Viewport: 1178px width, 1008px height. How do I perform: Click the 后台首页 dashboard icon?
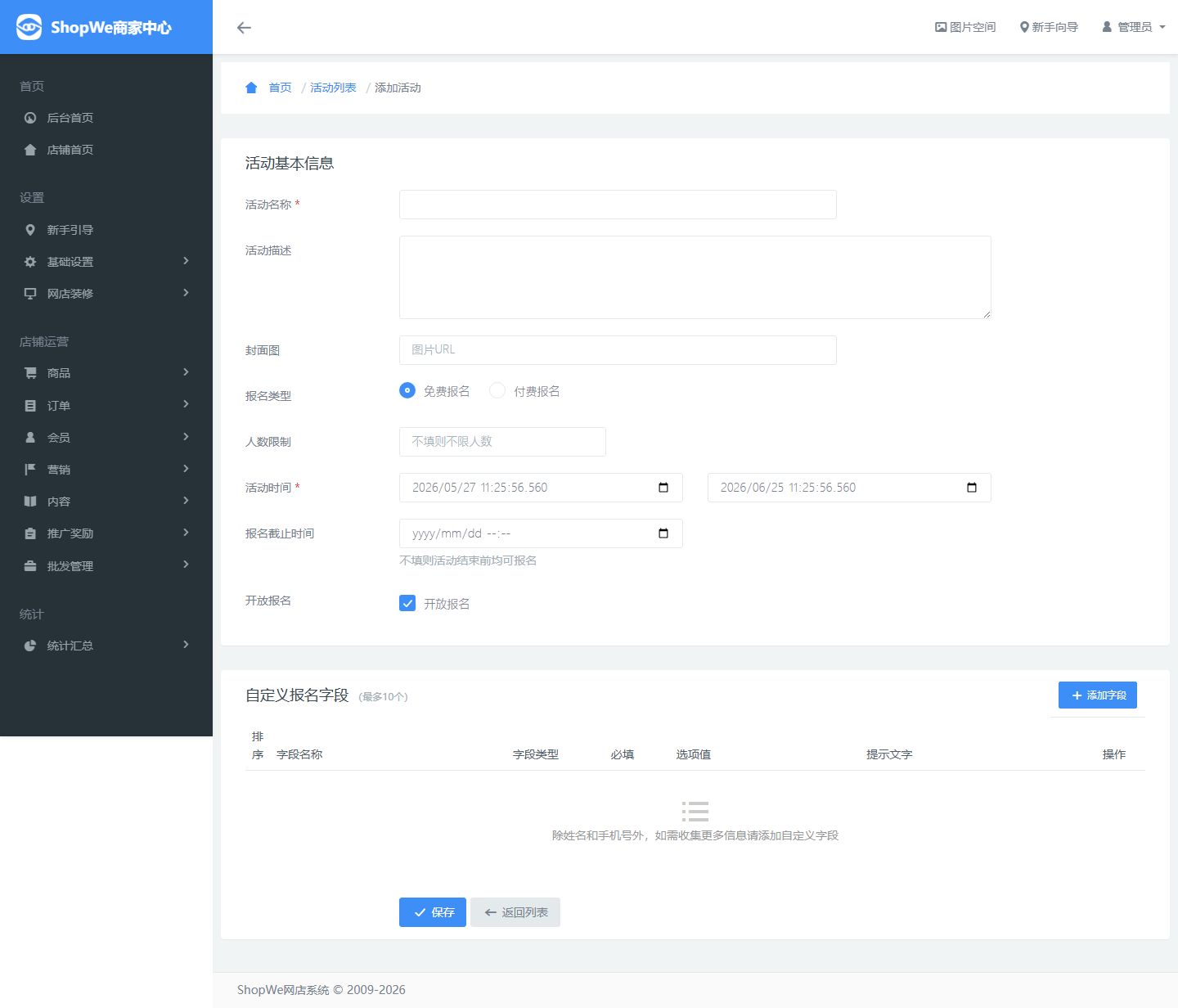click(x=30, y=118)
